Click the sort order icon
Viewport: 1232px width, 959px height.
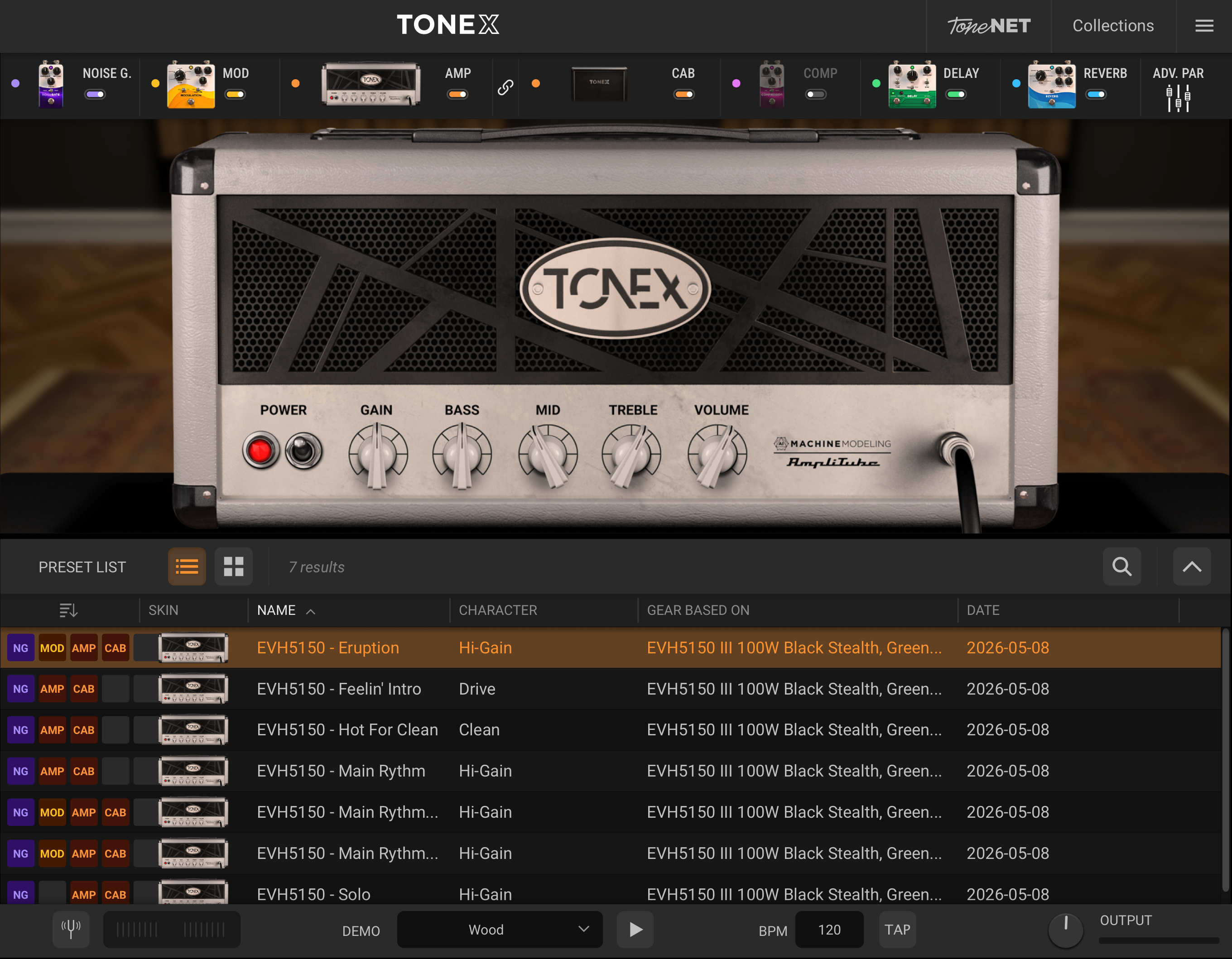click(x=68, y=610)
